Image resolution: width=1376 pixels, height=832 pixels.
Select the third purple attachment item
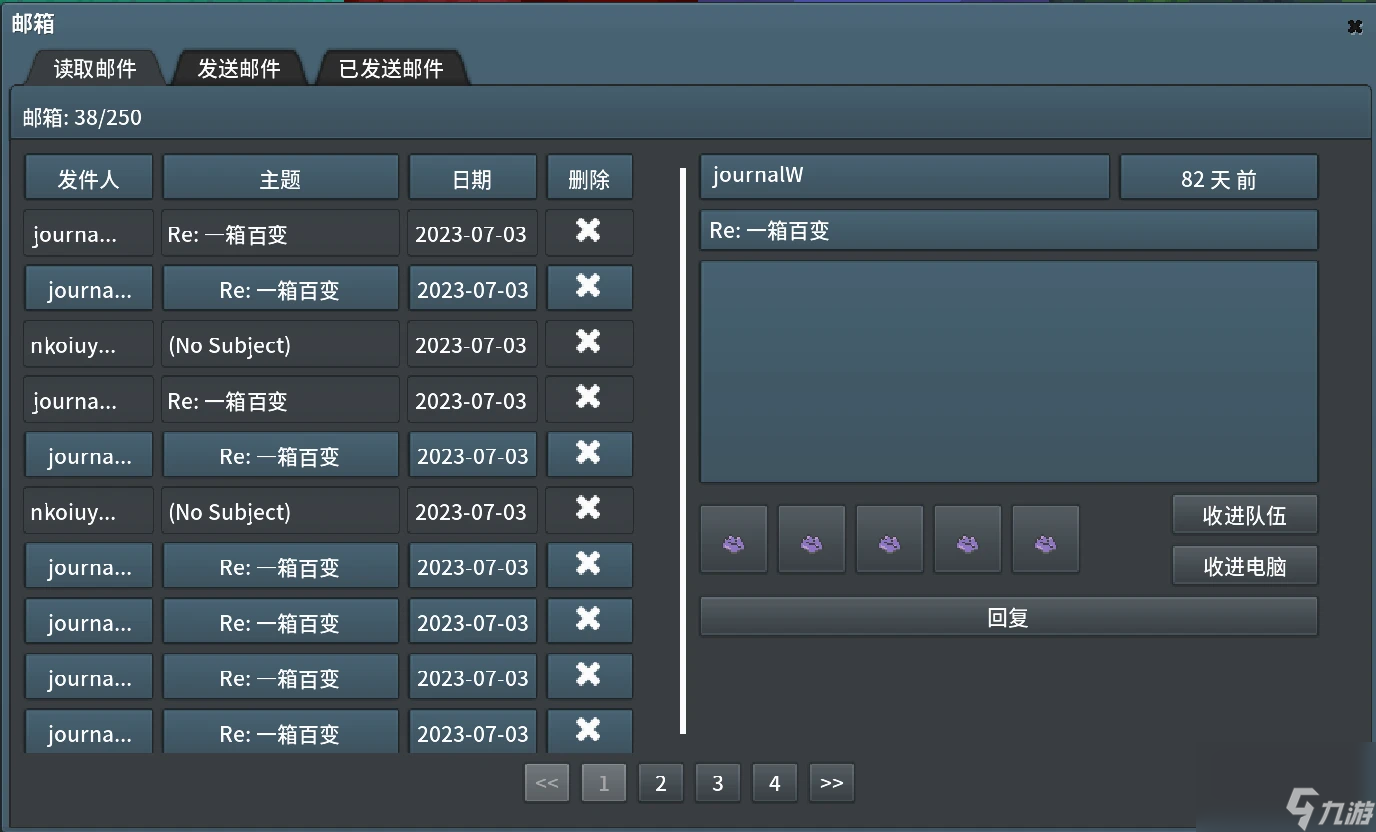tap(890, 540)
